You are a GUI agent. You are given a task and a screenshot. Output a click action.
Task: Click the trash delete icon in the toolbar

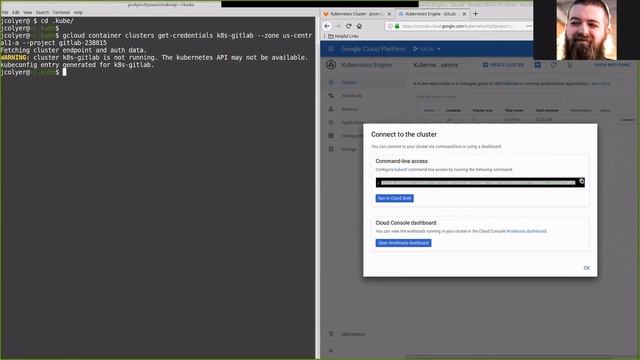(x=570, y=65)
